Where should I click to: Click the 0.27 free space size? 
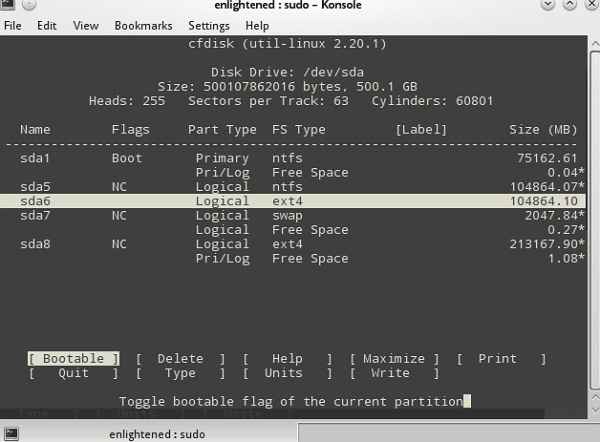pos(566,230)
